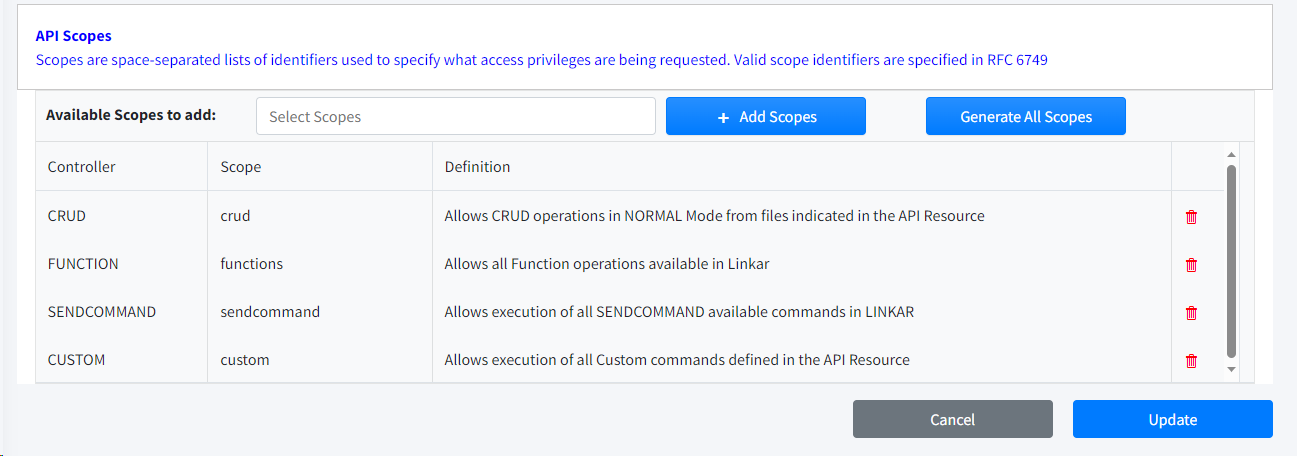This screenshot has height=456, width=1297.
Task: Click the Add Scopes button
Action: [x=766, y=116]
